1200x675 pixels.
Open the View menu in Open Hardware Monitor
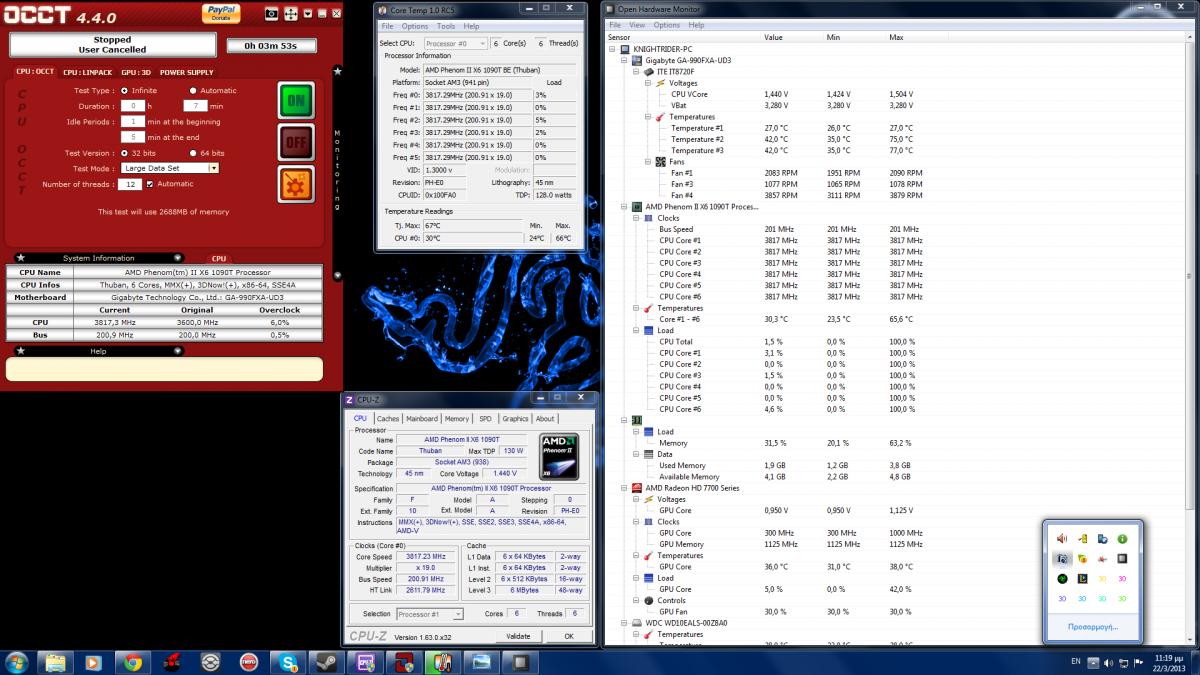[x=637, y=25]
